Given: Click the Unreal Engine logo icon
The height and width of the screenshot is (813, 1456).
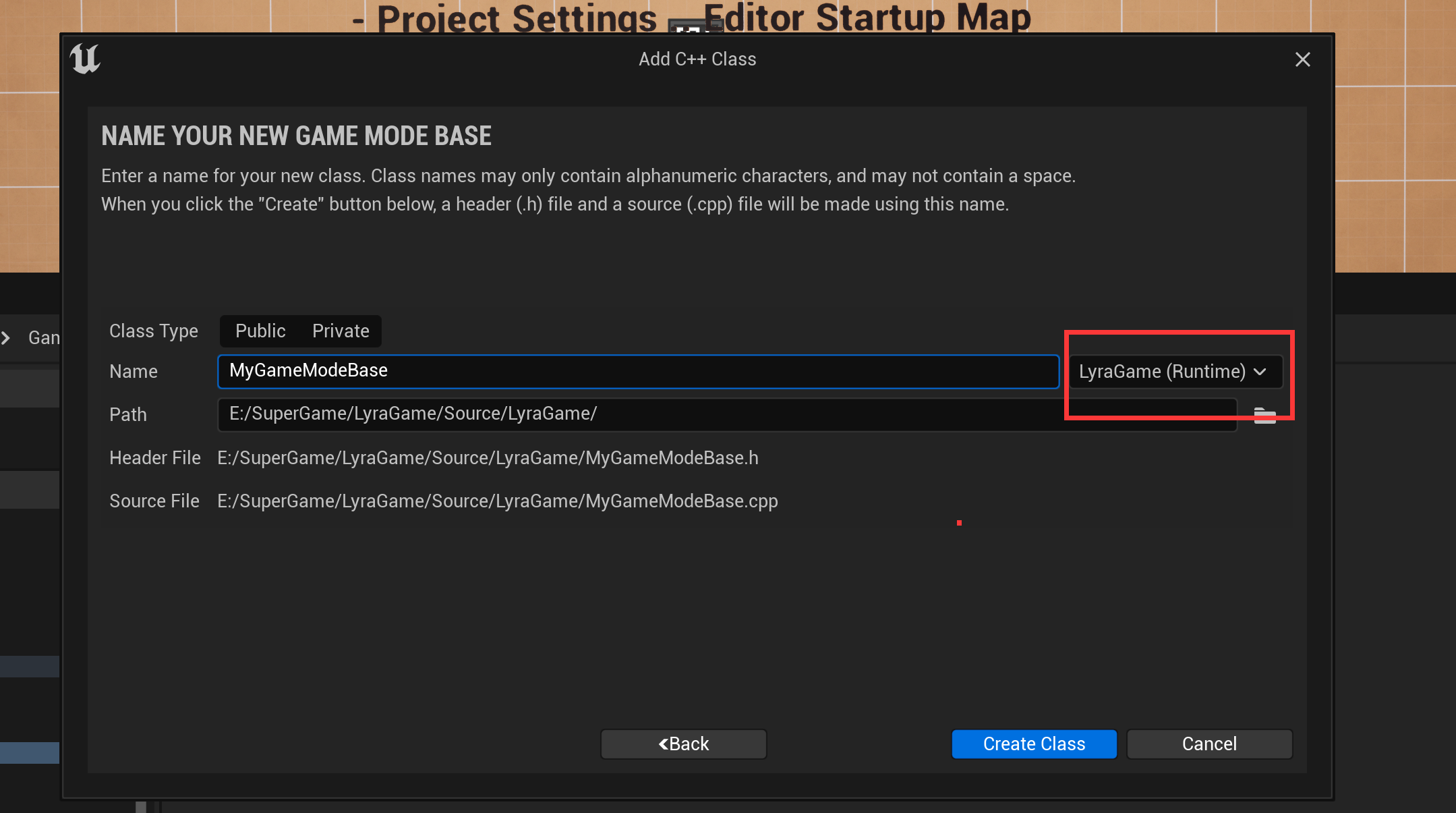Looking at the screenshot, I should (85, 59).
